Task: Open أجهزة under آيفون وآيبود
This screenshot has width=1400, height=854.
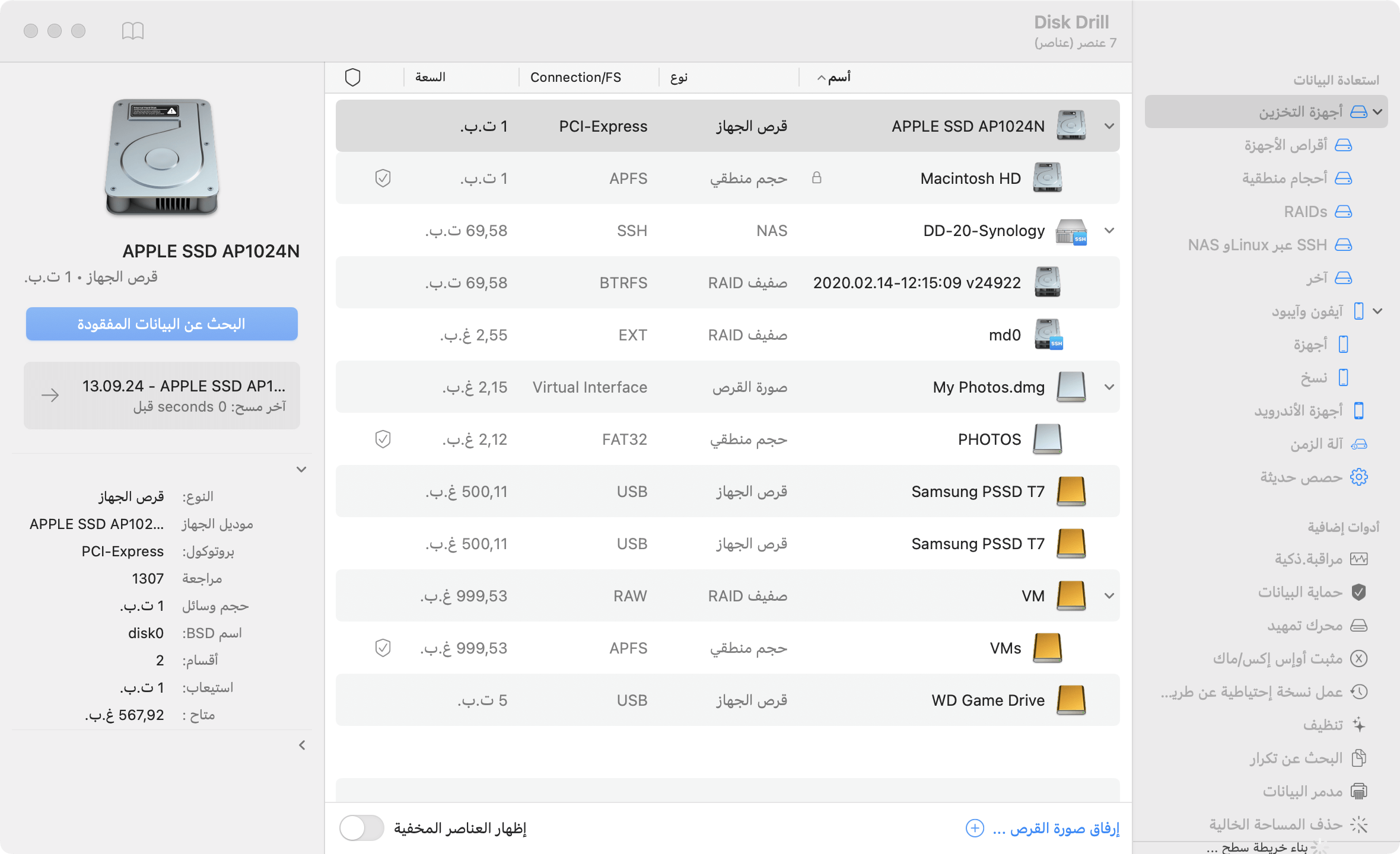Action: (1322, 344)
